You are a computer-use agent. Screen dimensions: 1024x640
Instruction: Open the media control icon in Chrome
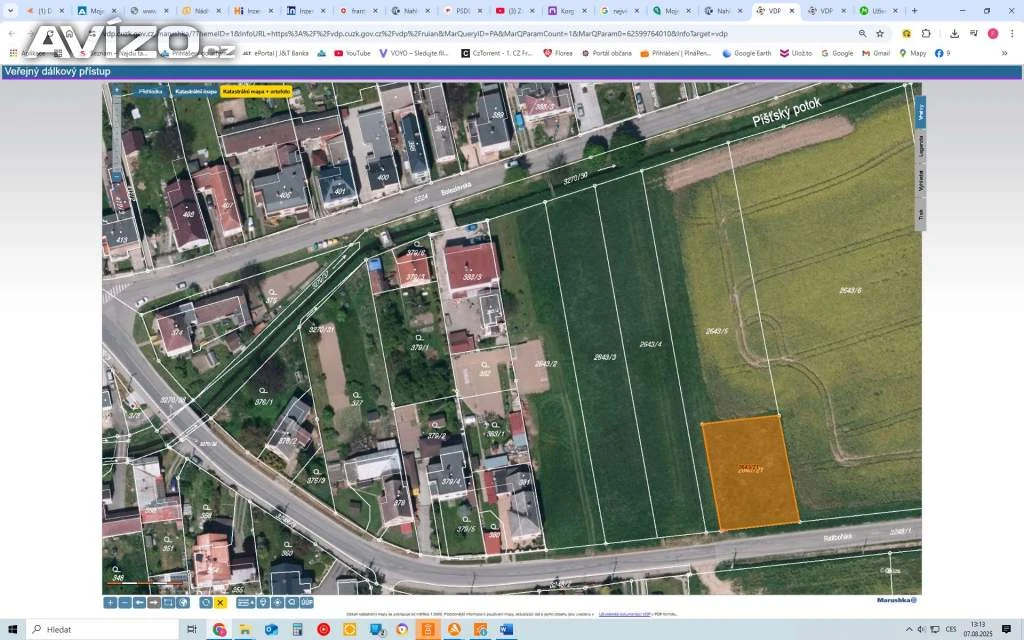pos(973,33)
